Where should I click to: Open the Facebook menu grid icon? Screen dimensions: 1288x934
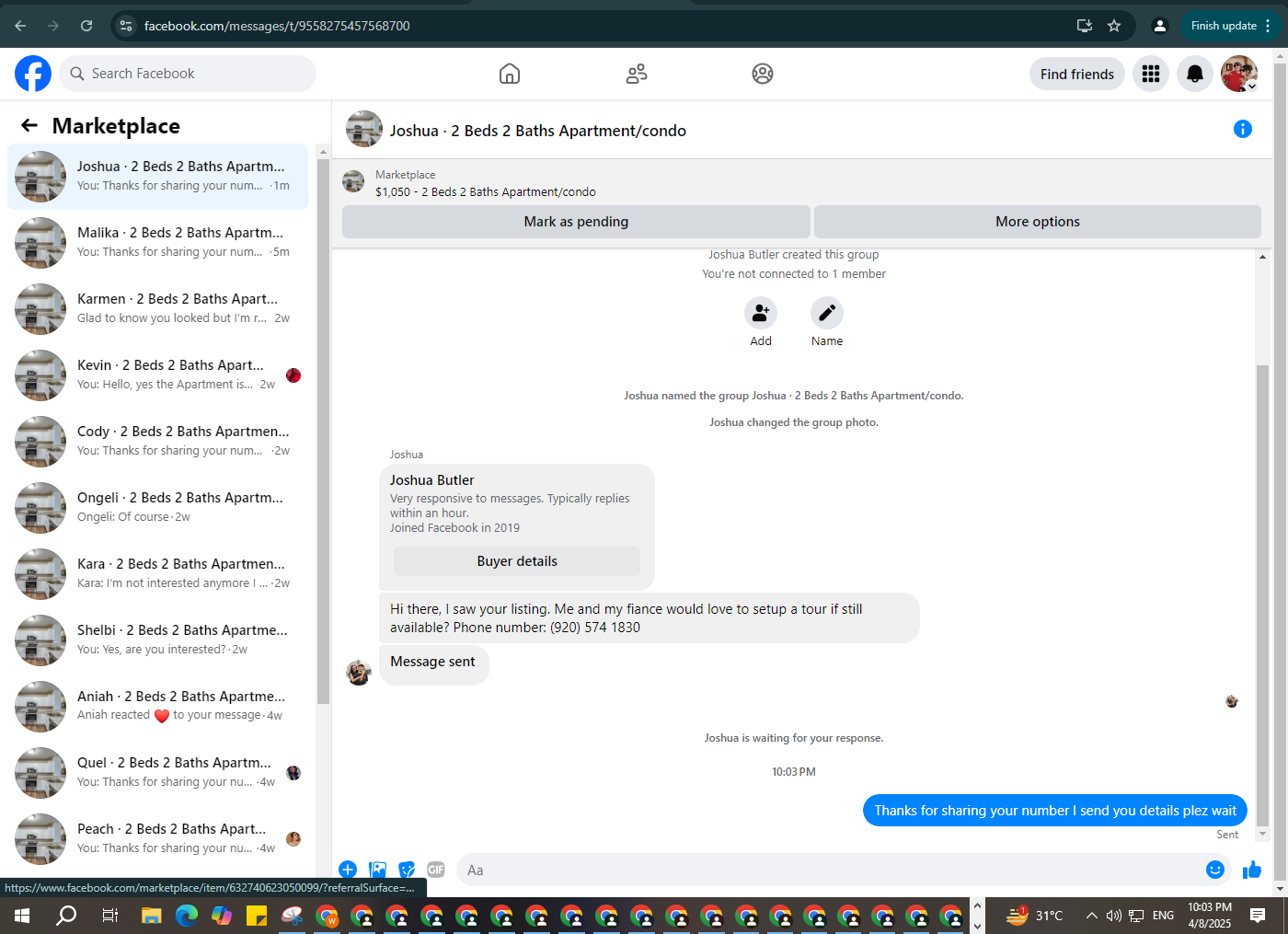[1151, 74]
